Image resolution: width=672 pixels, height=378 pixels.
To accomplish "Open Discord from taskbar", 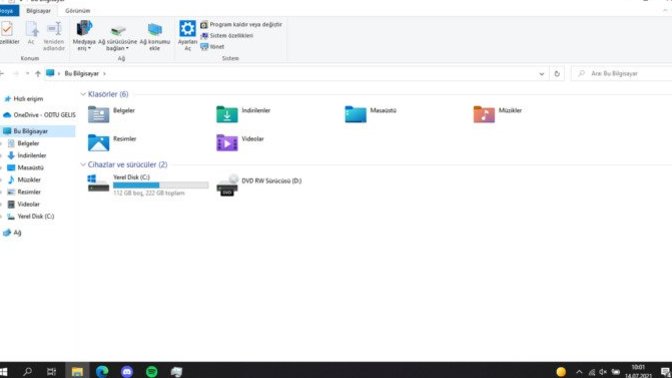I will (x=127, y=372).
